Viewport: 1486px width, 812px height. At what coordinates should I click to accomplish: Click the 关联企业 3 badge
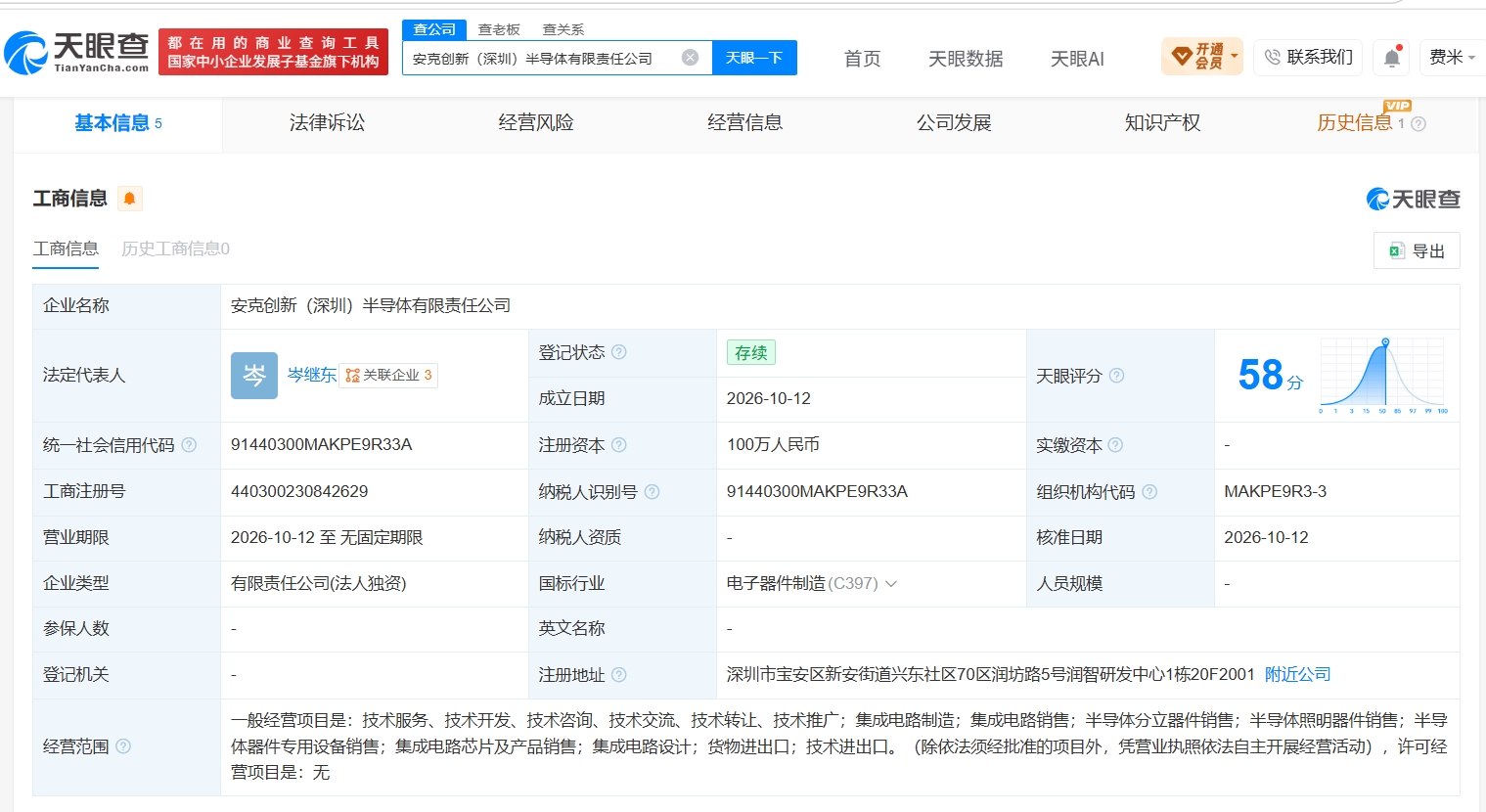point(388,376)
